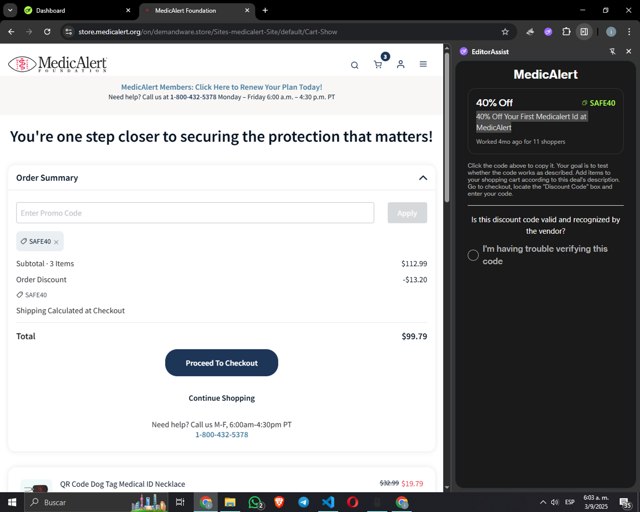Open the Chrome three-dot menu
Viewport: 640px width, 512px height.
tap(629, 32)
